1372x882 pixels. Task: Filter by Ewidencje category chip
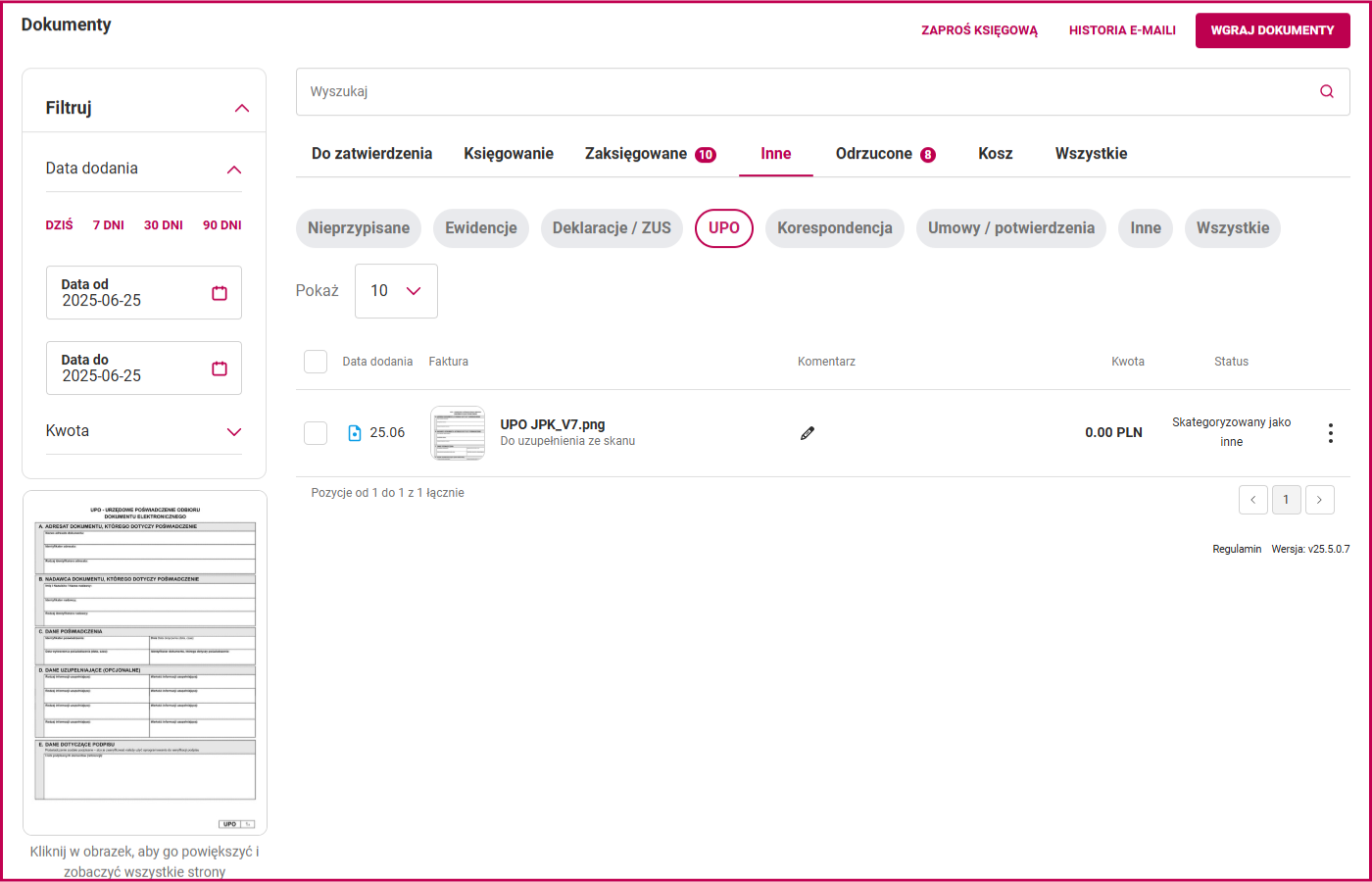(x=481, y=228)
